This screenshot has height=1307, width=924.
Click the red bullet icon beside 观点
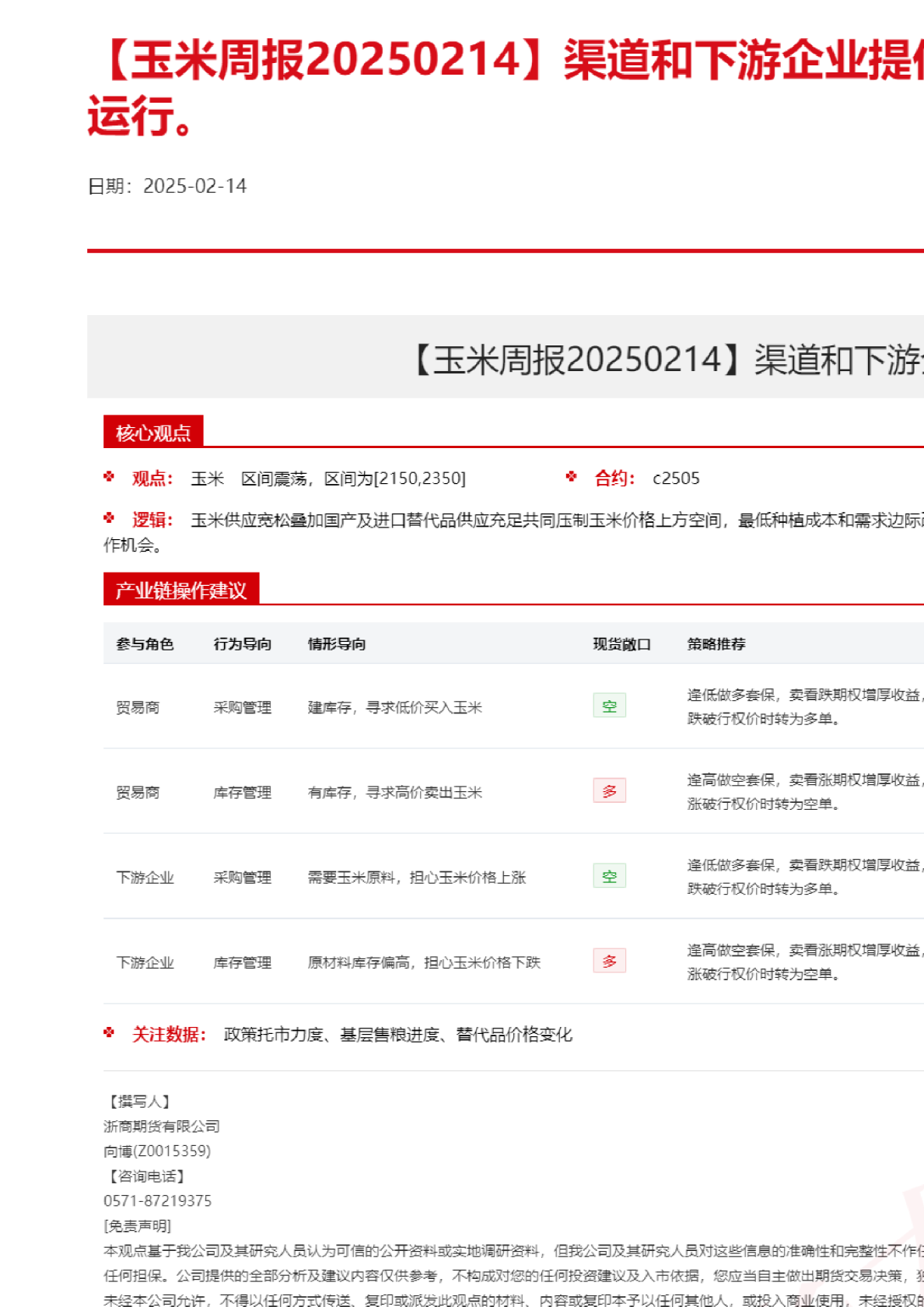[x=109, y=477]
